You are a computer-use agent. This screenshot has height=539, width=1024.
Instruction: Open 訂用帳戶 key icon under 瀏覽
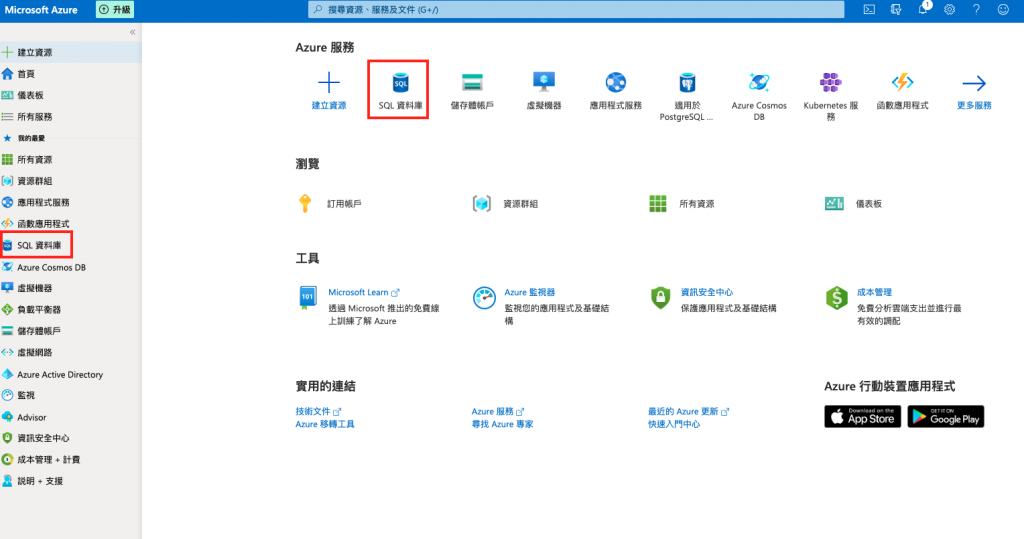tap(305, 203)
